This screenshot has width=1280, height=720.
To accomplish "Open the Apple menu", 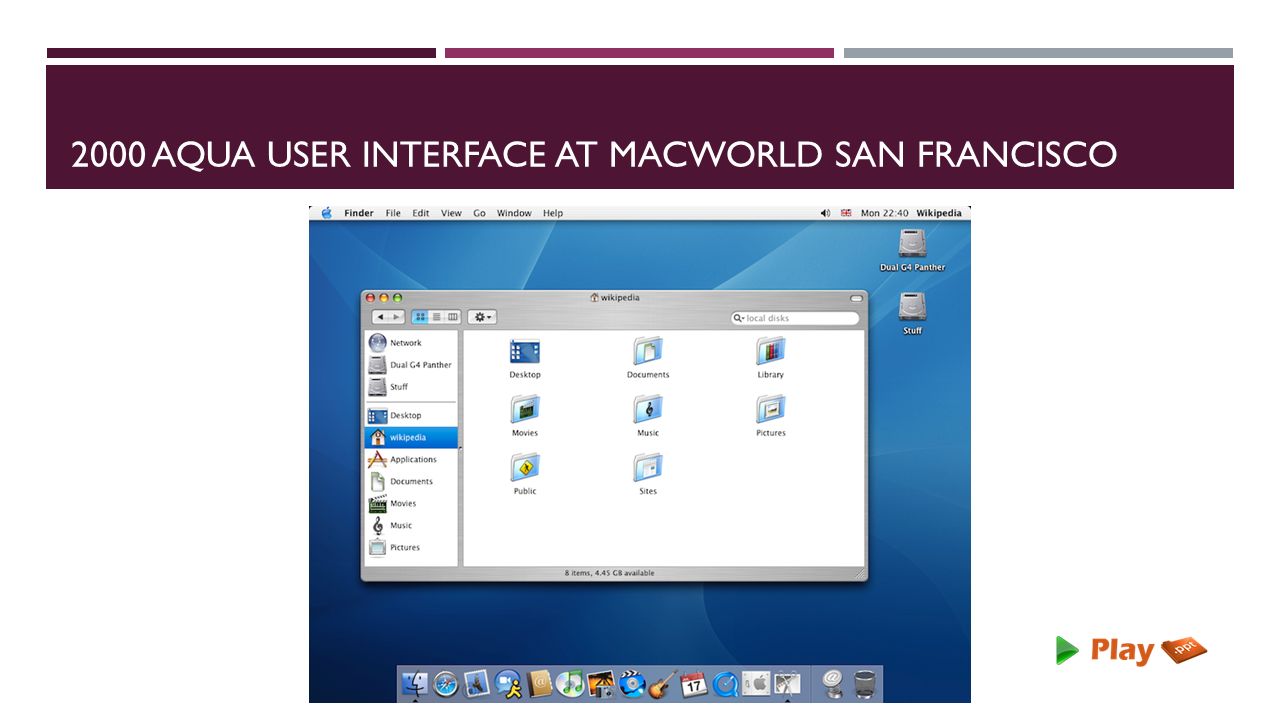I will 326,213.
